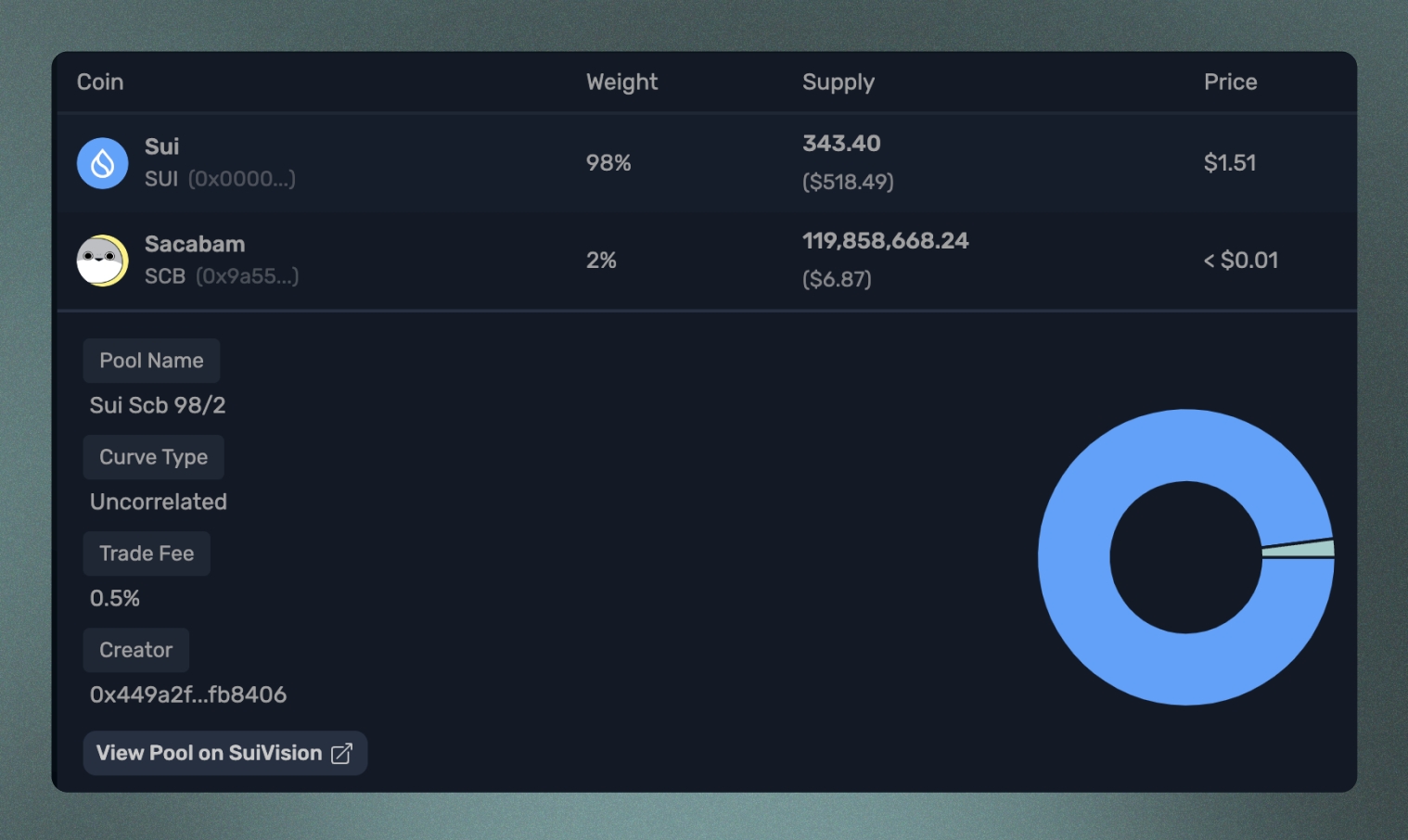Click the Sui supply value 343.40

click(x=841, y=144)
